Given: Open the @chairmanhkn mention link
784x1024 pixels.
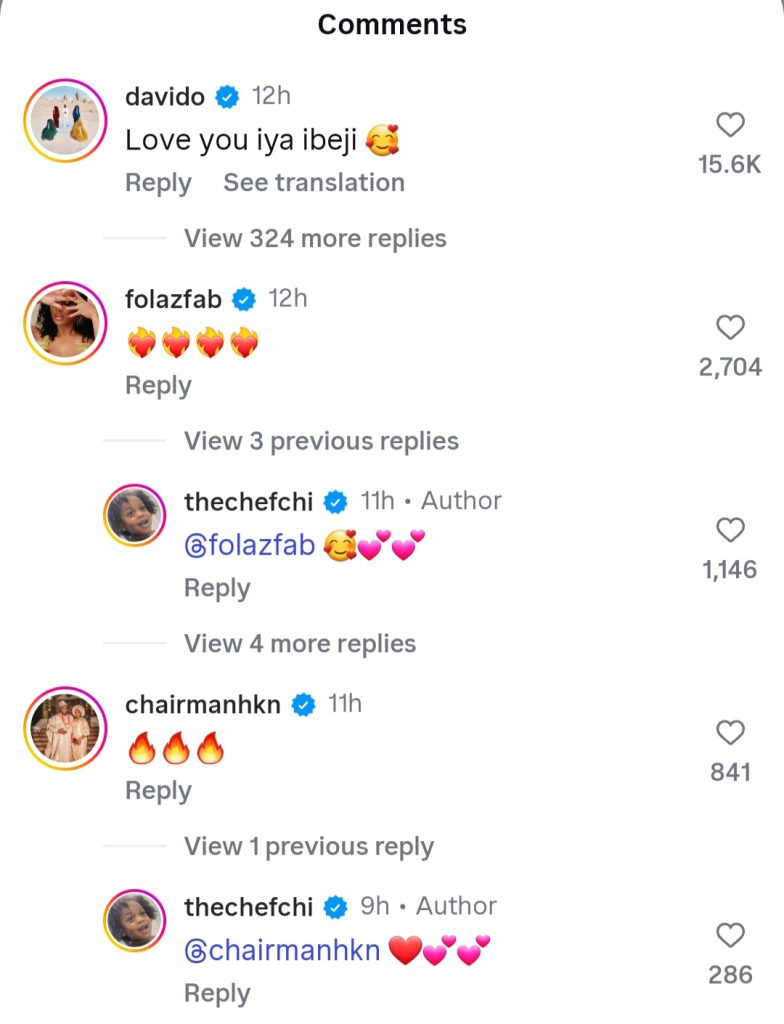Looking at the screenshot, I should point(282,950).
